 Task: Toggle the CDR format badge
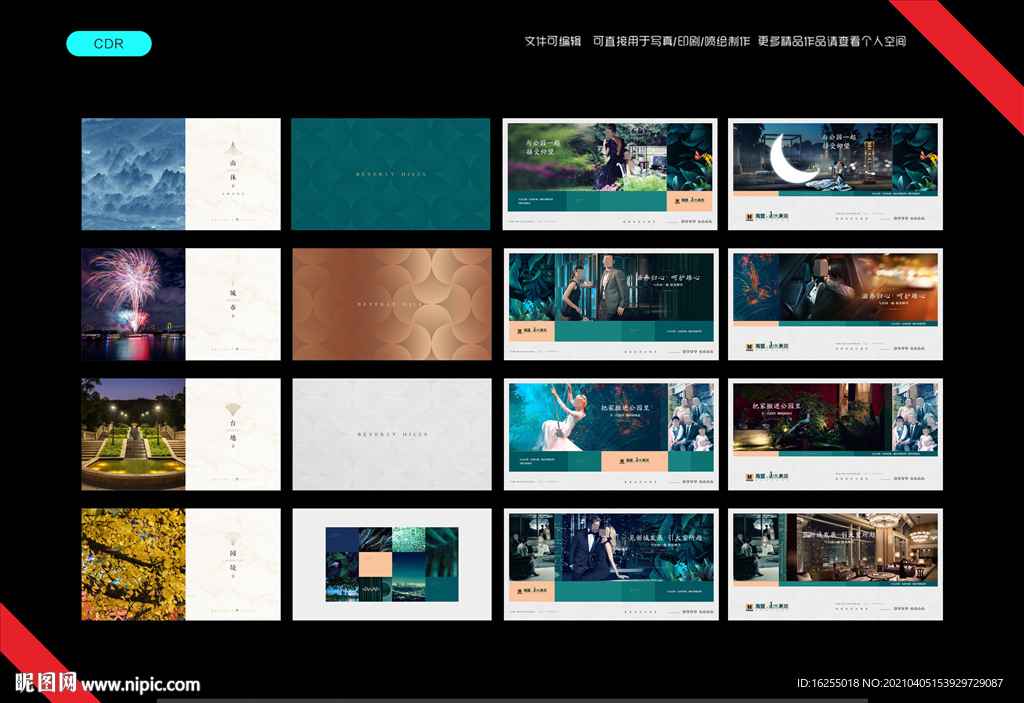click(x=108, y=43)
